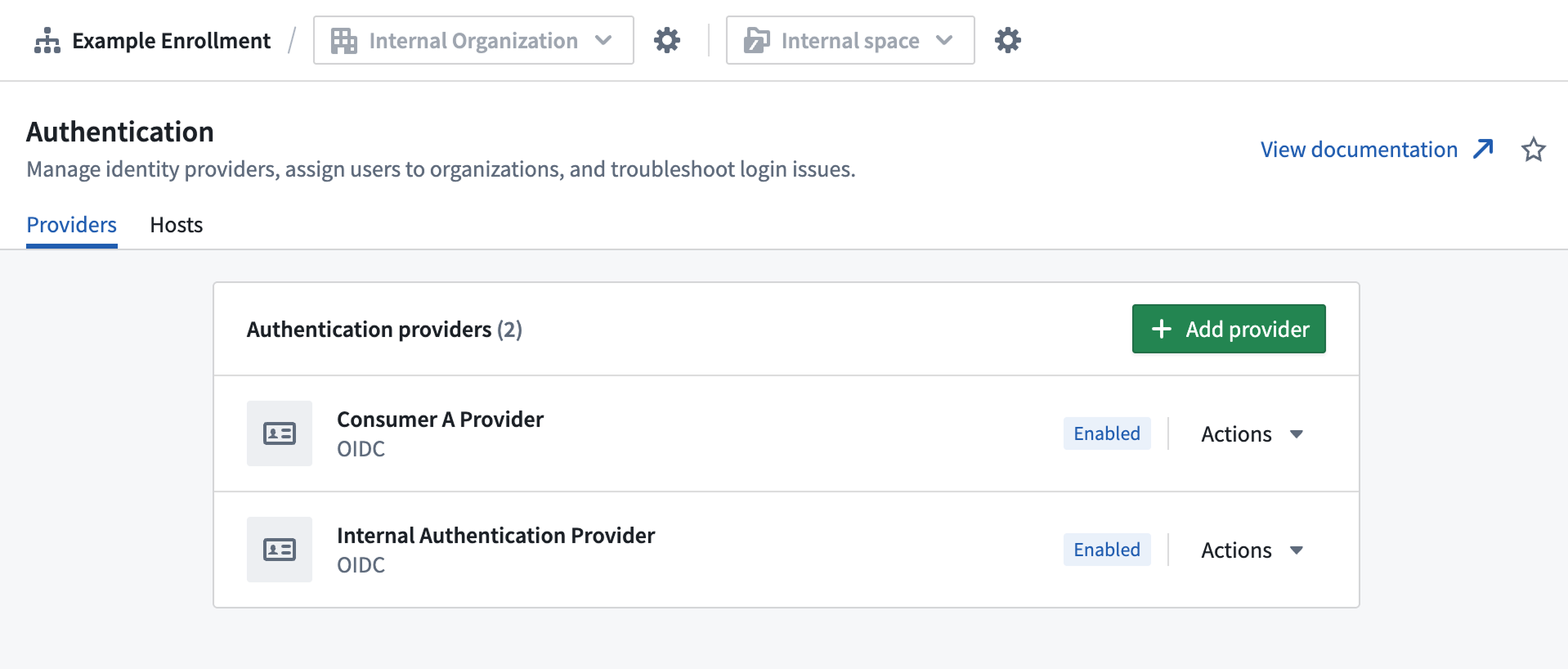Switch to the Hosts tab

[x=176, y=225]
